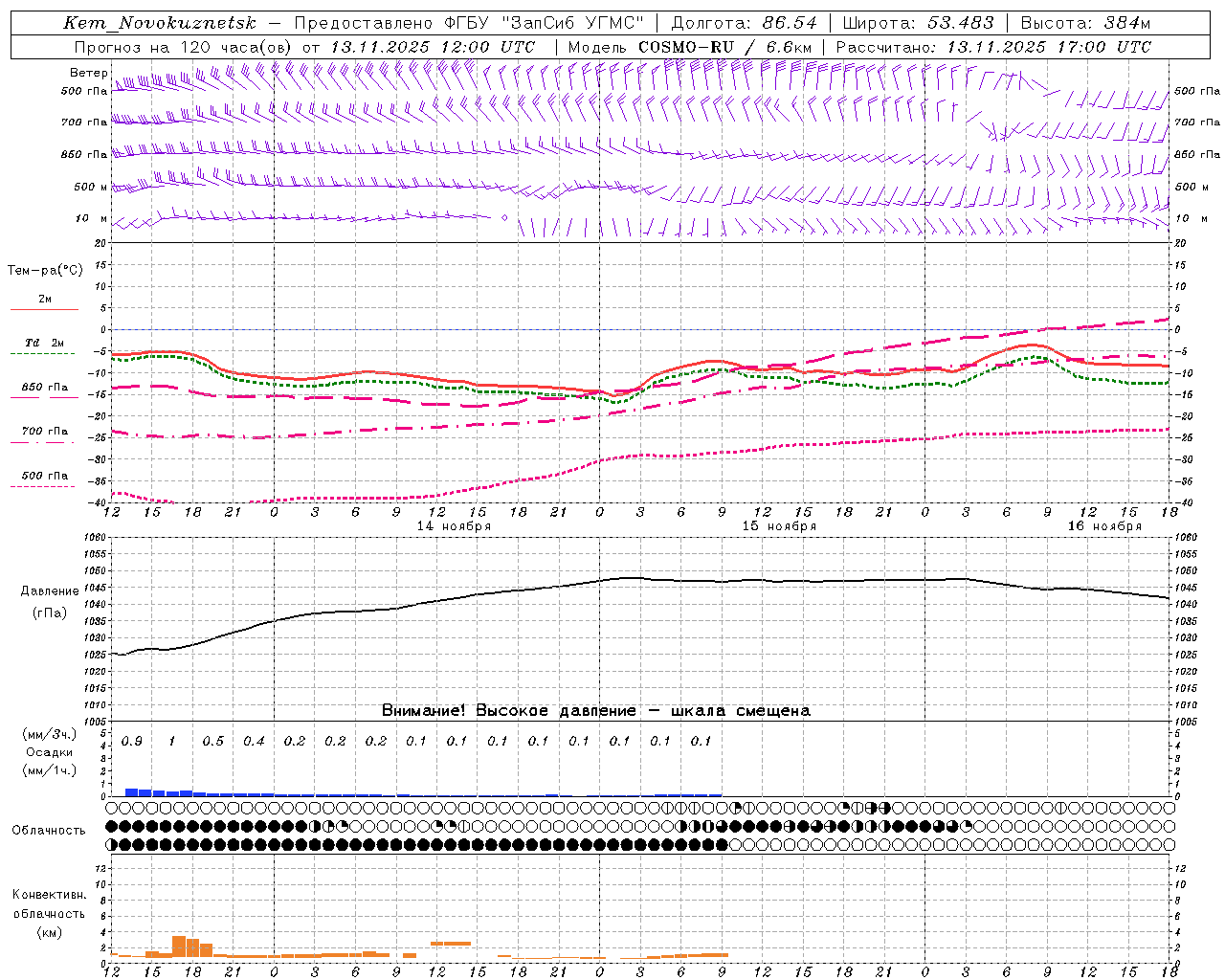The height and width of the screenshot is (980, 1225).
Task: Click the 'Высота: 384м' header value
Action: point(1085,23)
